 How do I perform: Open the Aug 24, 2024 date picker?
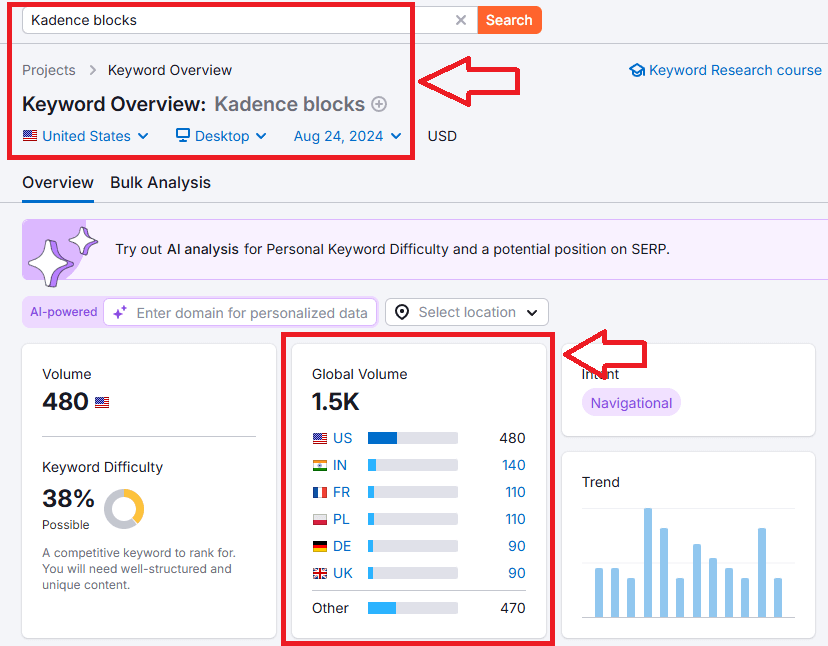pos(347,136)
